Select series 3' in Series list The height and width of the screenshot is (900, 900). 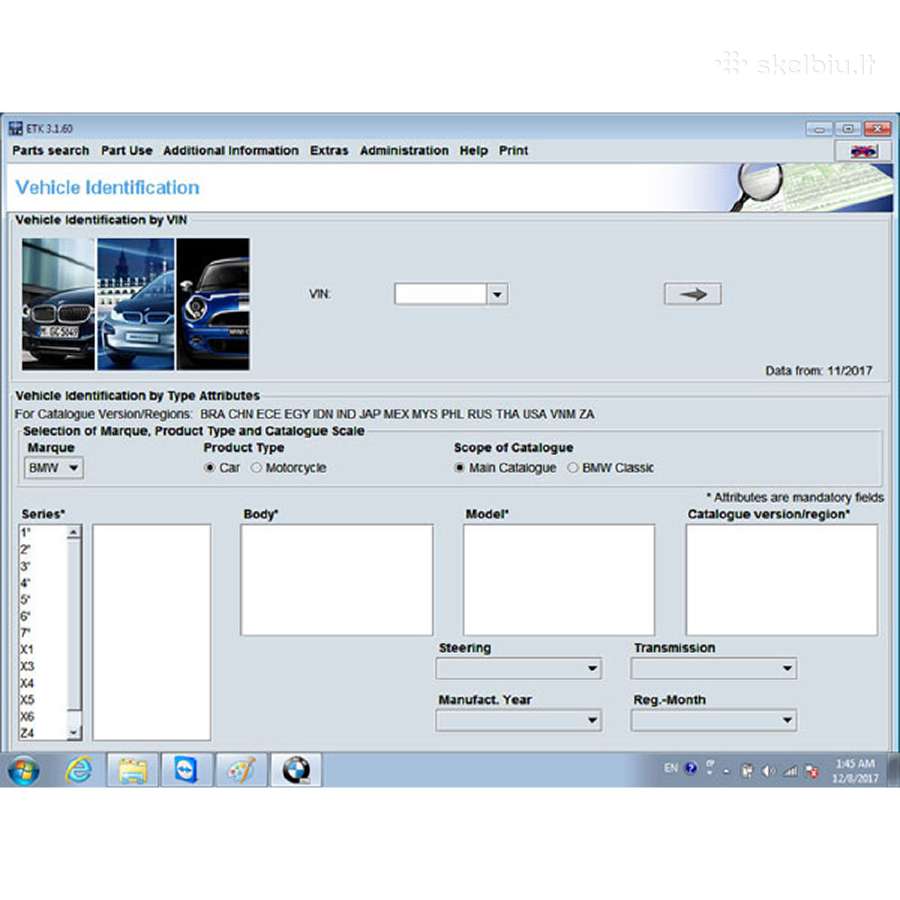[43, 566]
